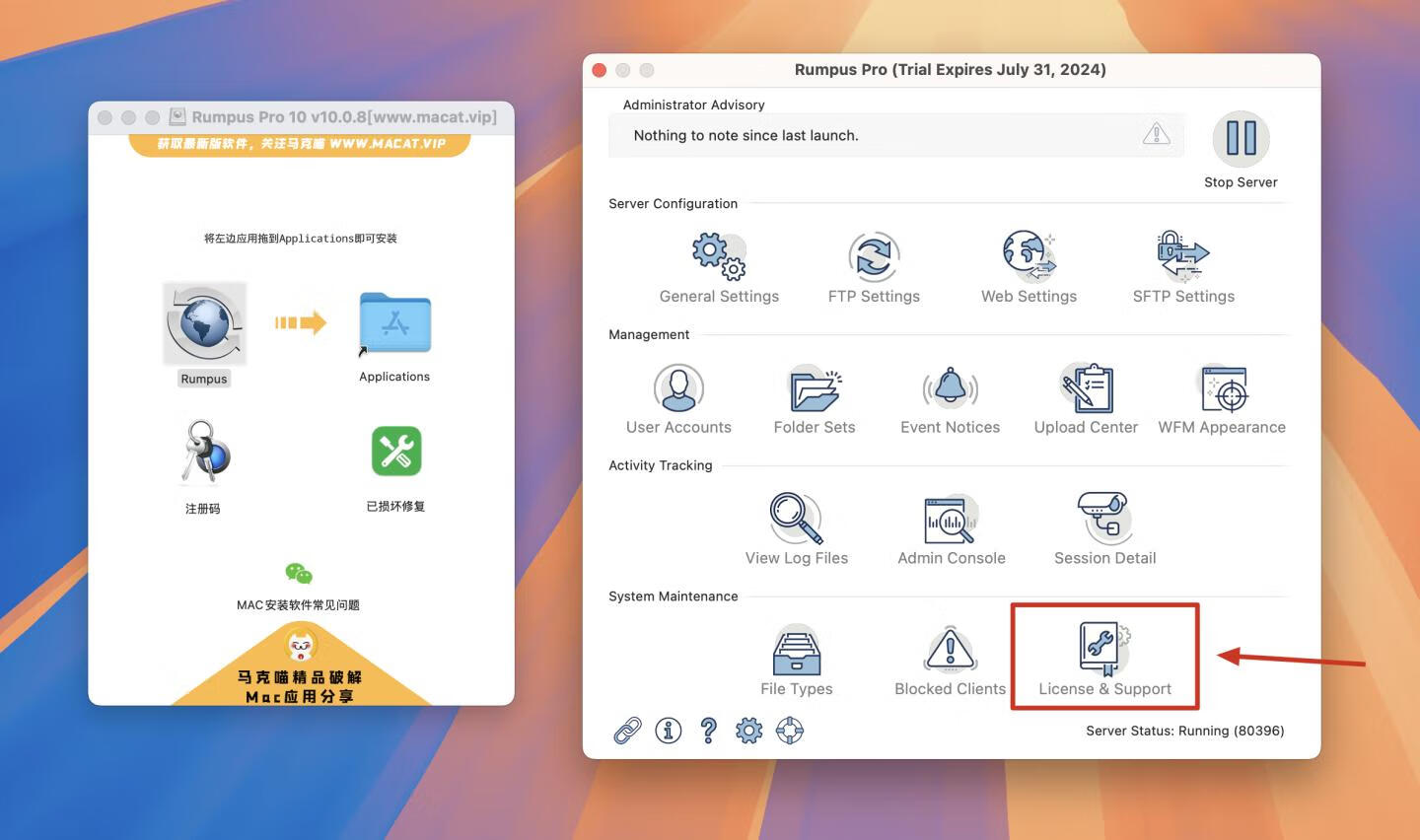Click the info circle icon at bottom

point(668,731)
